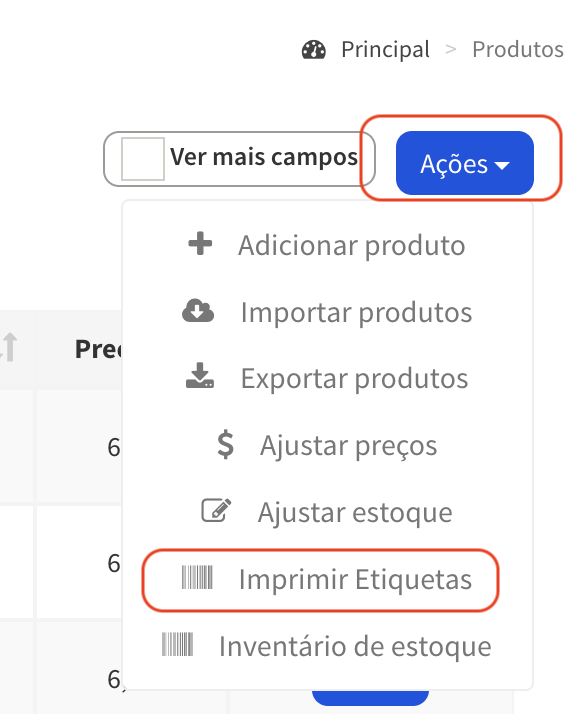This screenshot has width=580, height=714.
Task: Click the caret arrow on Ações button
Action: 502,165
